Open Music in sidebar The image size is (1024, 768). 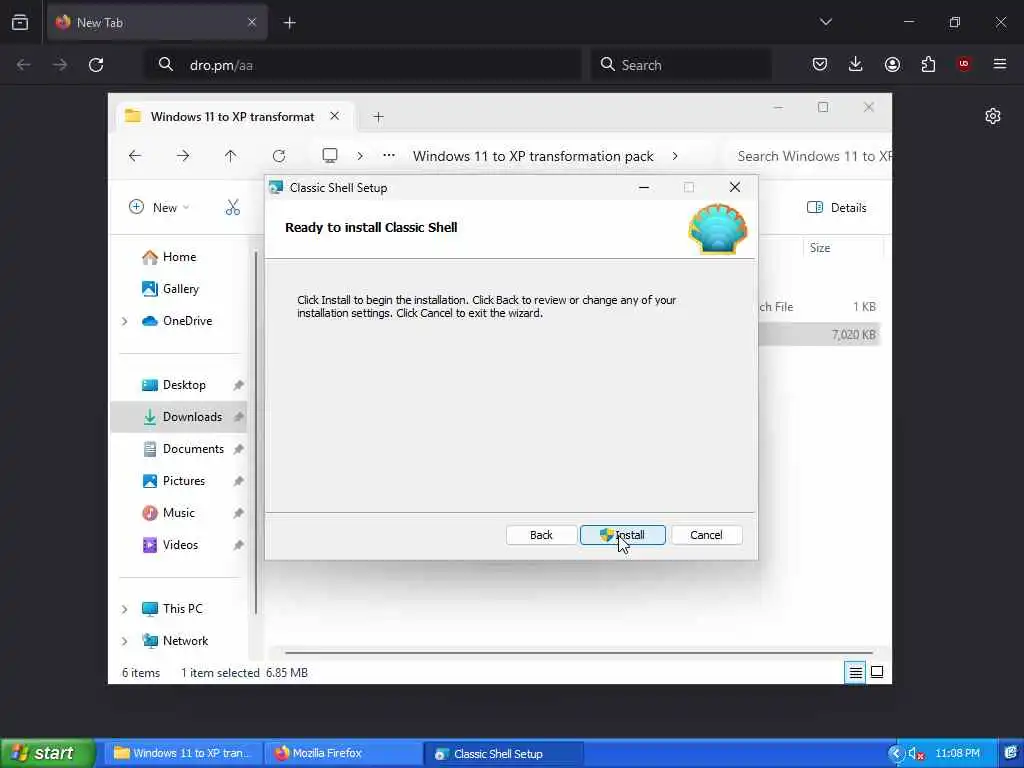pyautogui.click(x=178, y=513)
